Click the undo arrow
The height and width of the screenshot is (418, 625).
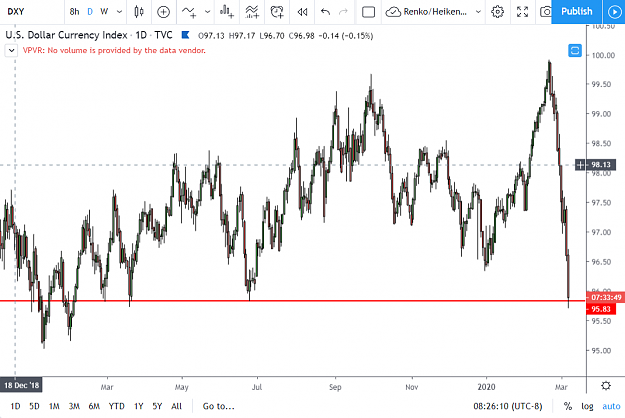click(325, 12)
